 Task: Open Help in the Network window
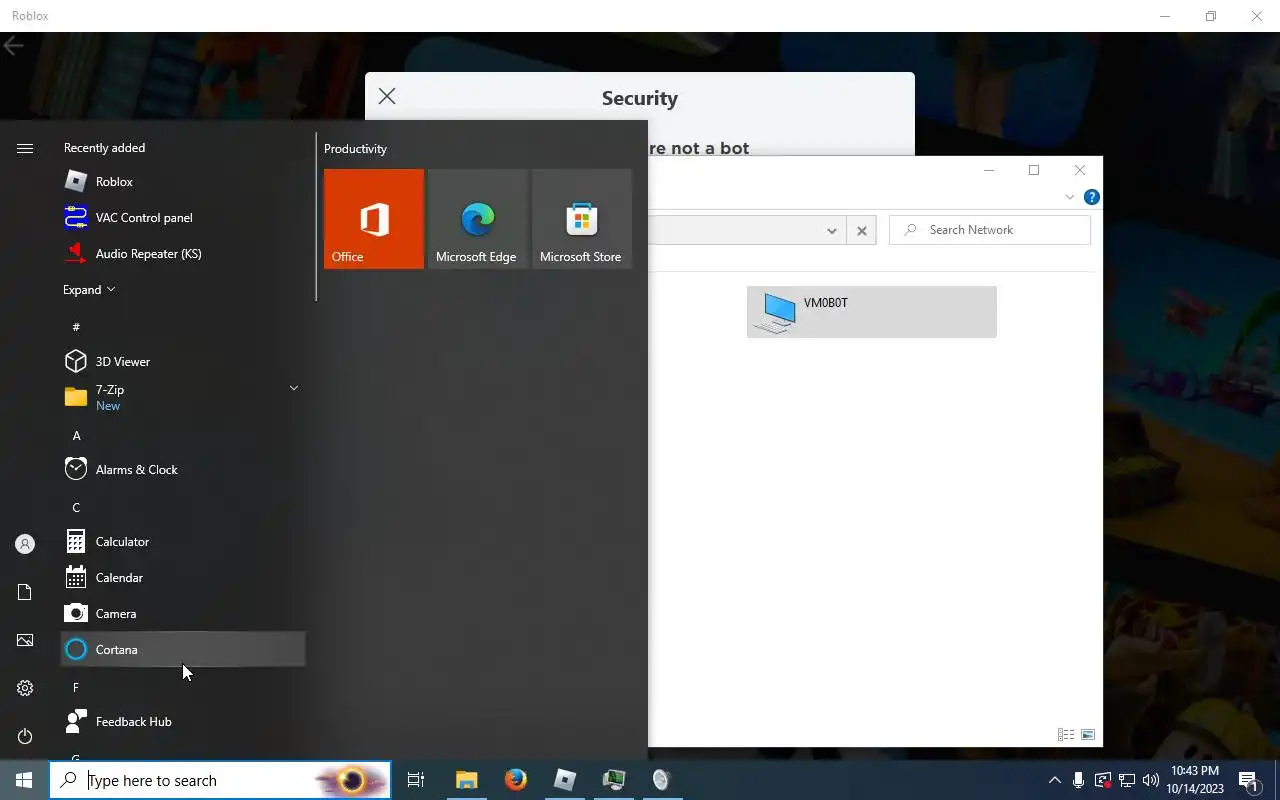[x=1091, y=197]
